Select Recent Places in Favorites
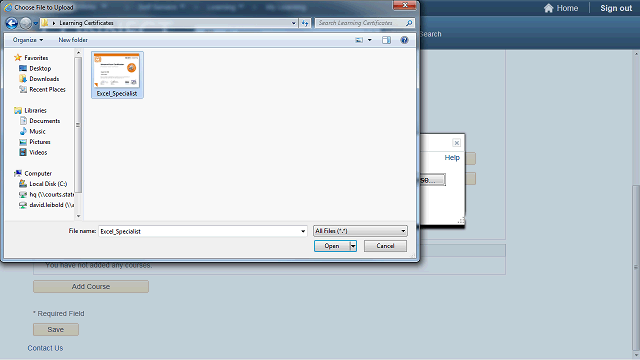 [47, 89]
